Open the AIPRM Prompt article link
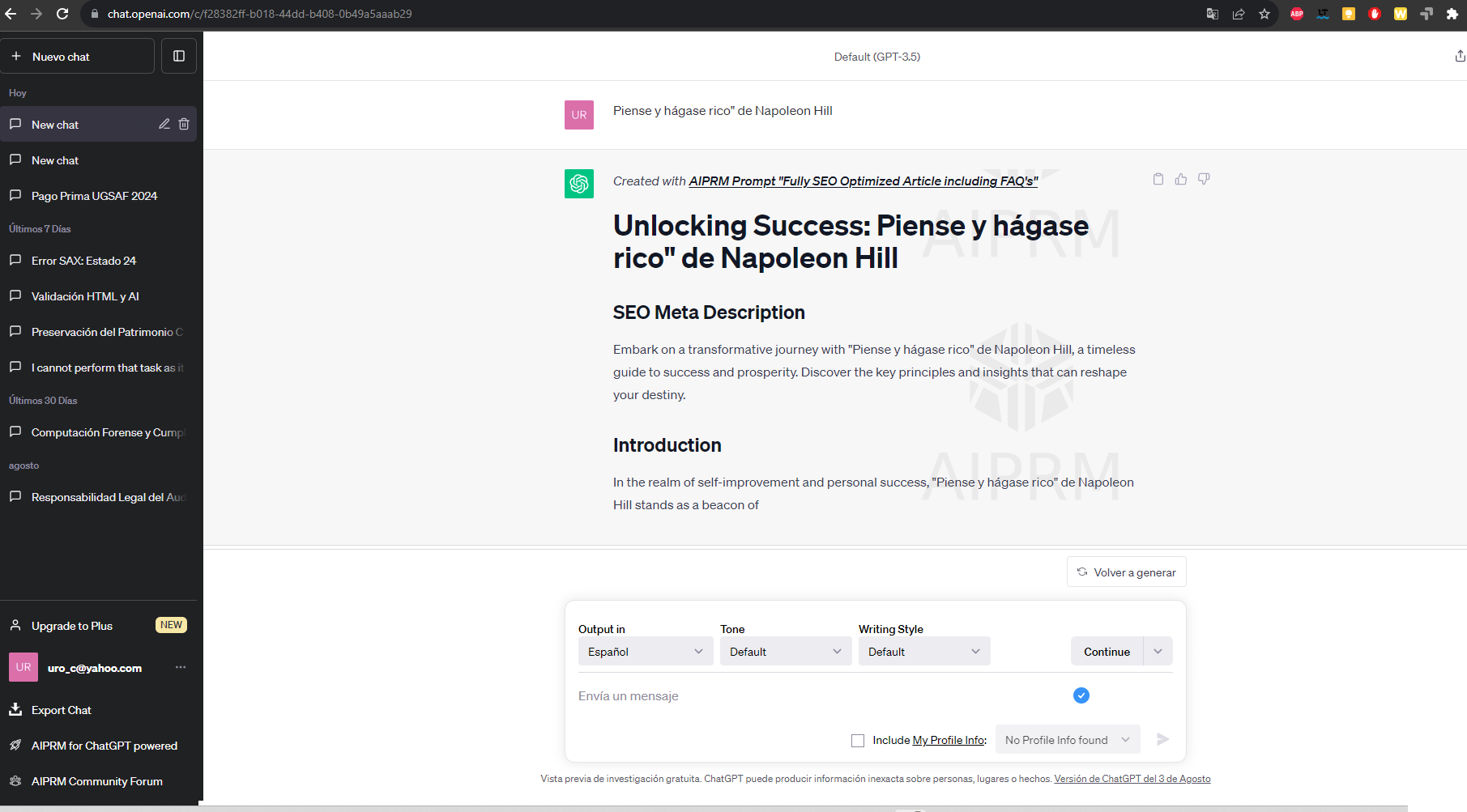Image resolution: width=1467 pixels, height=812 pixels. tap(863, 181)
